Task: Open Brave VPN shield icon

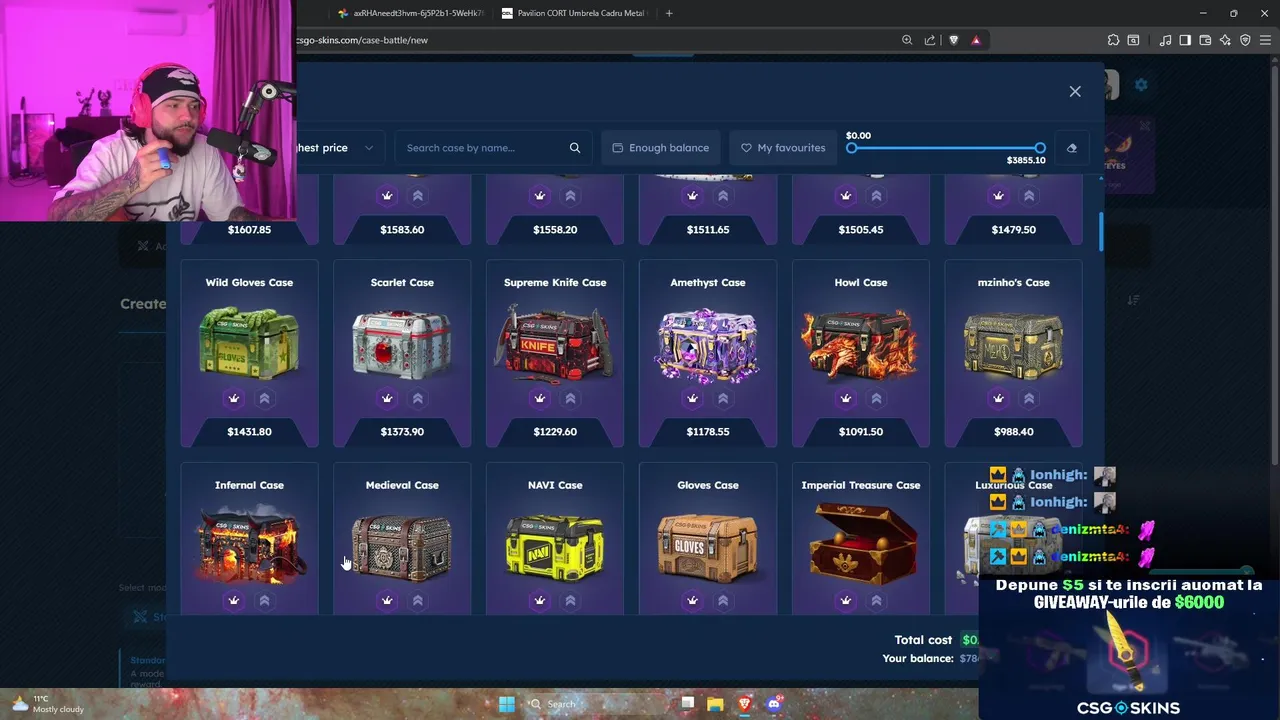Action: pos(1245,40)
